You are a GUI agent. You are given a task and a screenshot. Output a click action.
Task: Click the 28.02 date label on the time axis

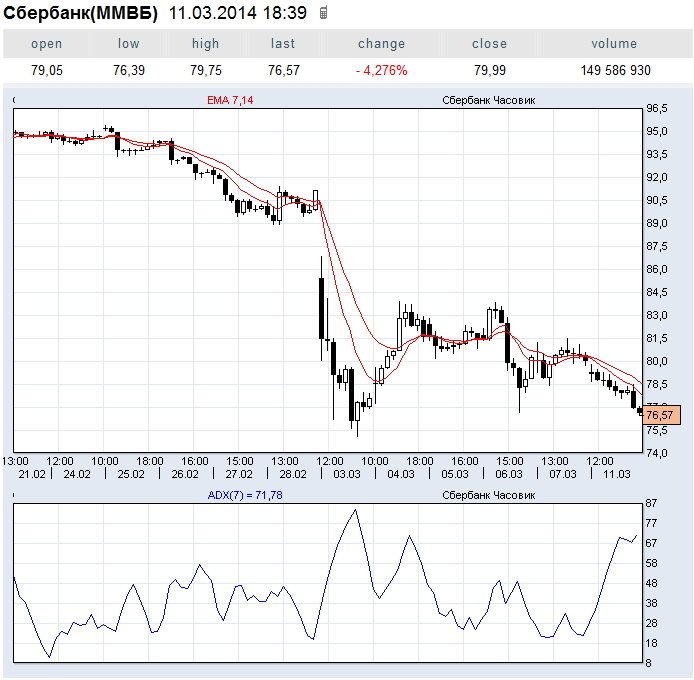click(293, 474)
